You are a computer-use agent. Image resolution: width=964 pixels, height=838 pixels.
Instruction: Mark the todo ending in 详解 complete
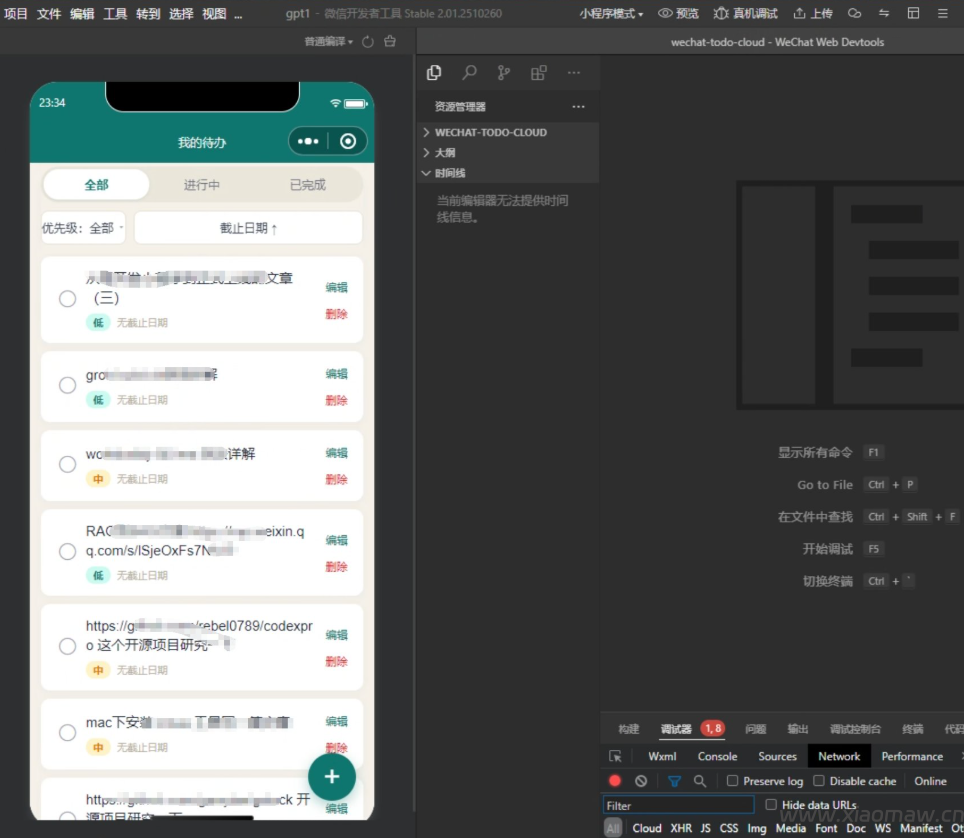pyautogui.click(x=68, y=464)
